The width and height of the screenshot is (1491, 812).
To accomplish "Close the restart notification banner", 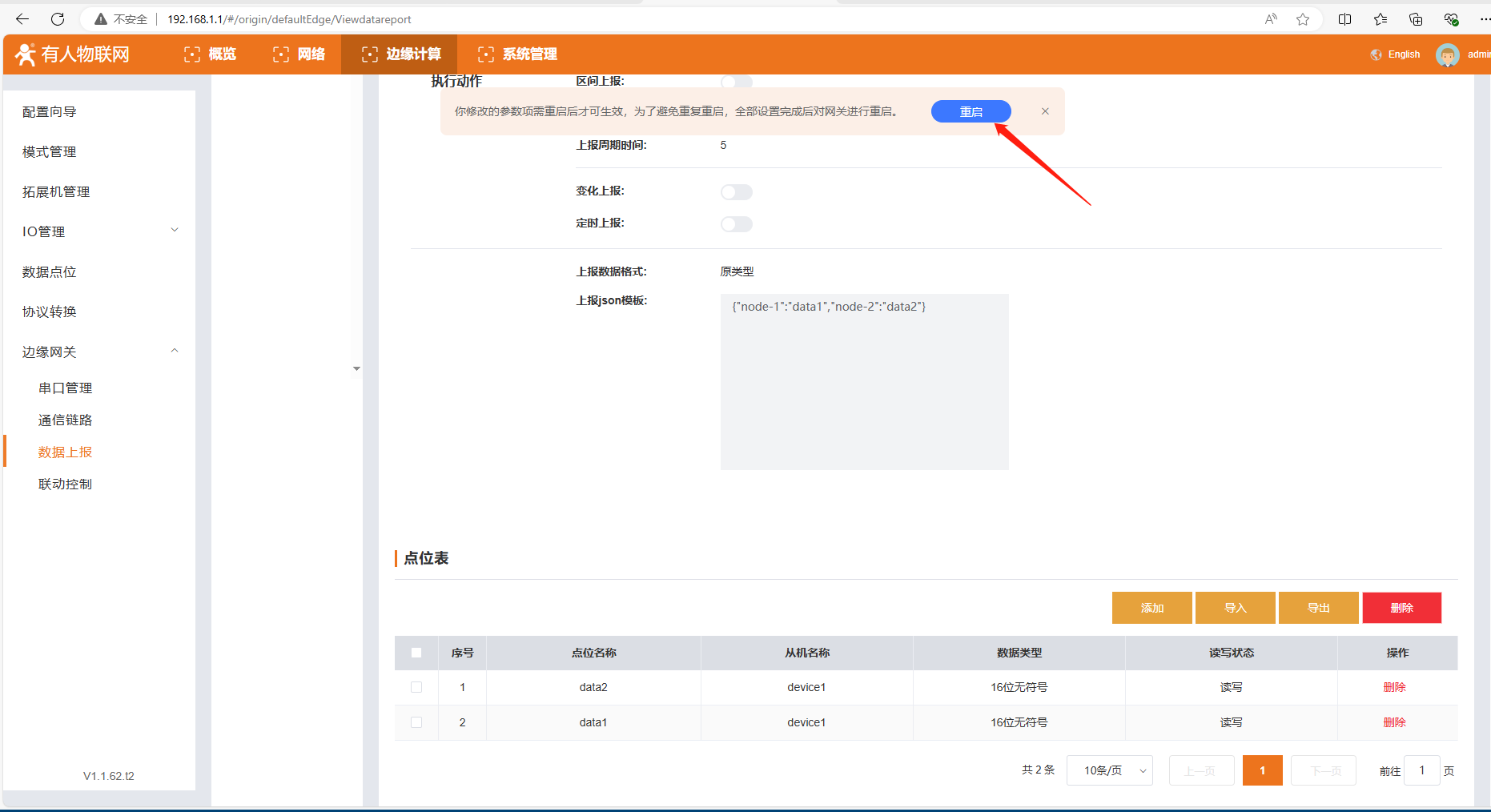I will pos(1045,111).
